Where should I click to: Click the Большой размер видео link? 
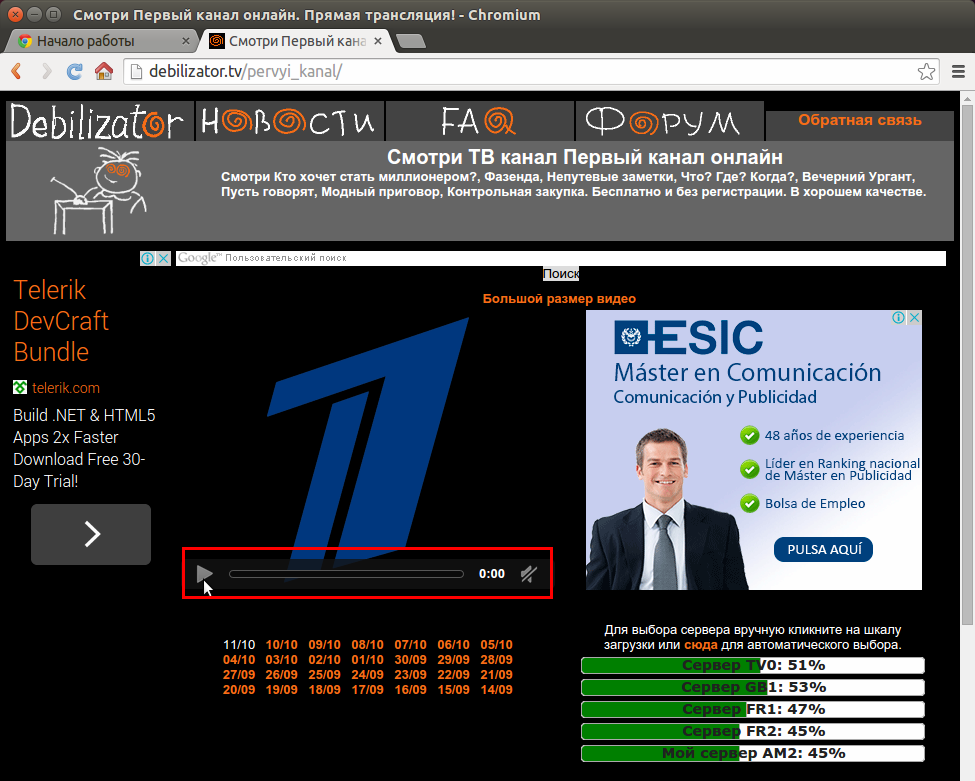click(559, 298)
